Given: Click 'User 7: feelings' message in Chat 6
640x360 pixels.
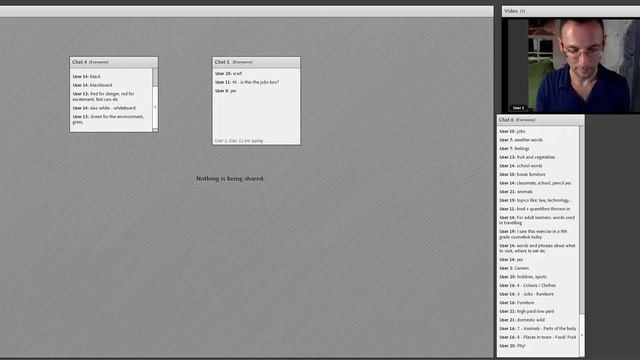Looking at the screenshot, I should click(x=514, y=148).
